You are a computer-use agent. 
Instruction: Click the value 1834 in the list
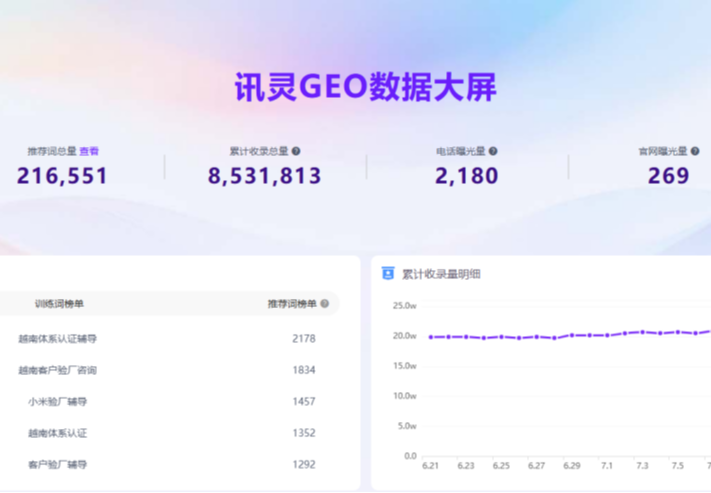(x=304, y=370)
